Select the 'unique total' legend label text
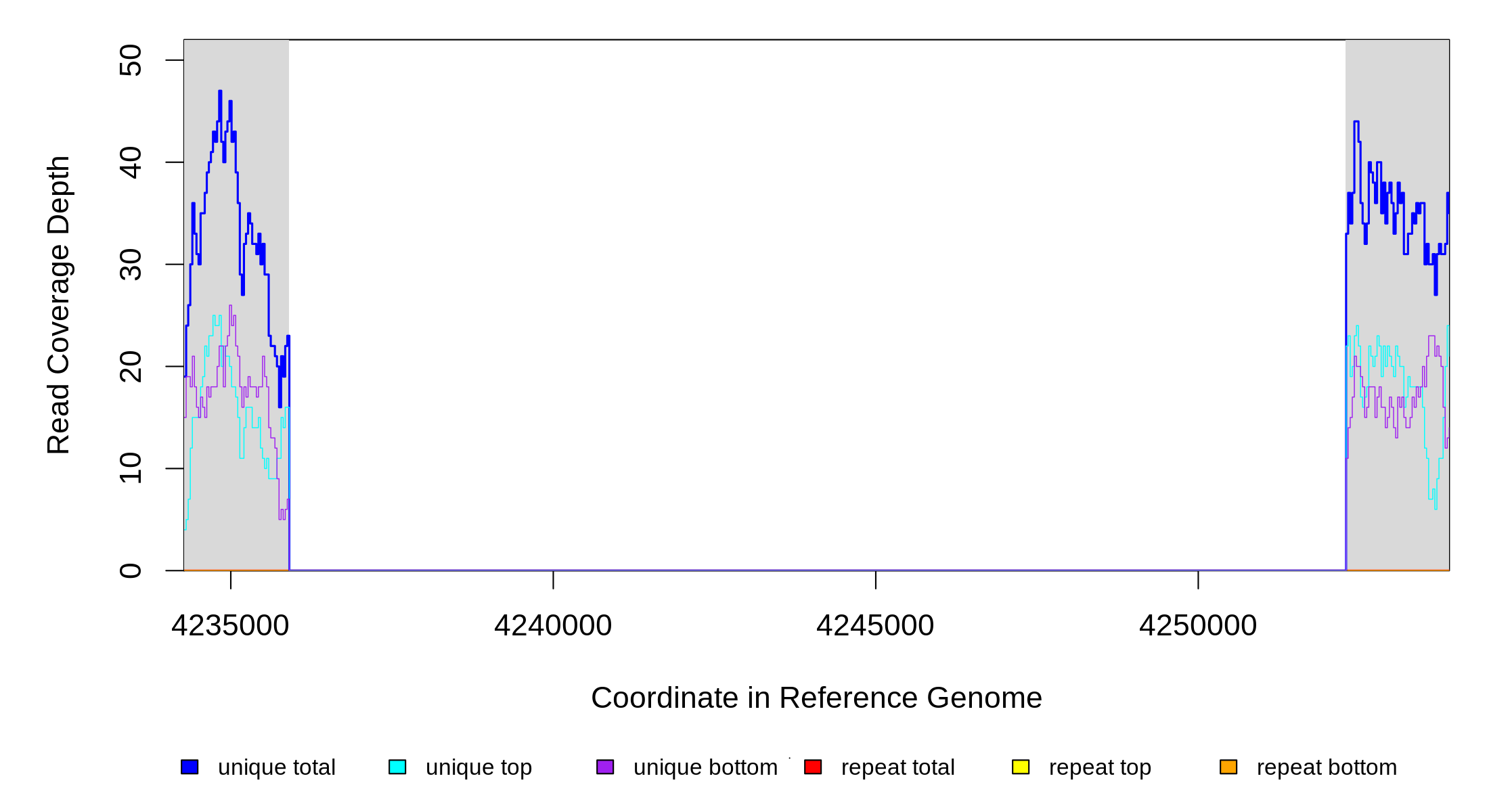 coord(276,767)
